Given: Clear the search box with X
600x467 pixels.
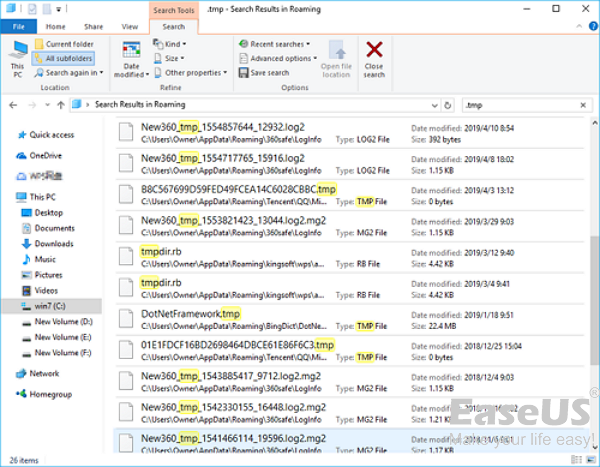Looking at the screenshot, I should point(583,105).
